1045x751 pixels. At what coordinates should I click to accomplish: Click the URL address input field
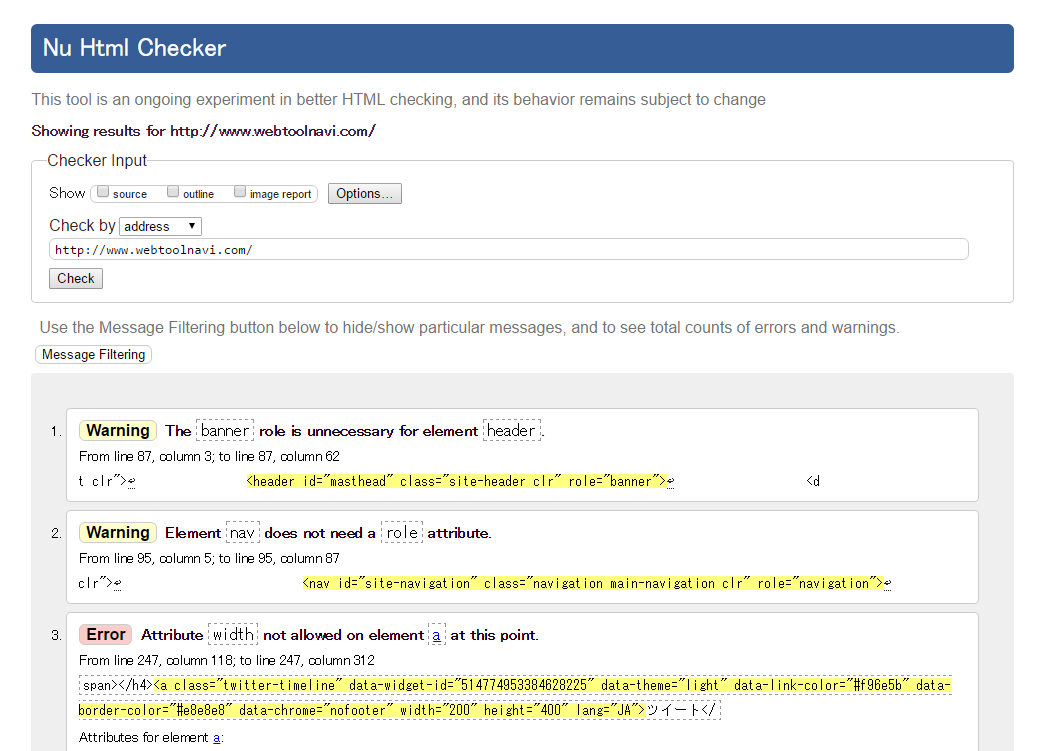[508, 249]
